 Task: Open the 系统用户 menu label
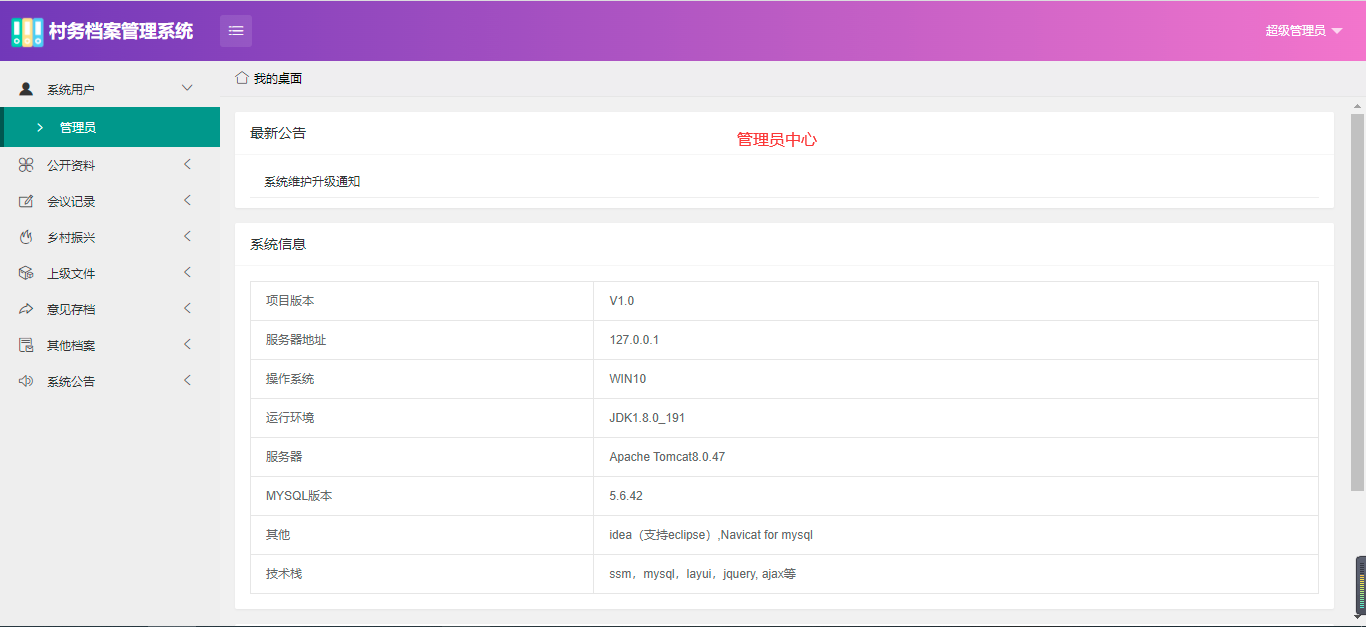(71, 90)
